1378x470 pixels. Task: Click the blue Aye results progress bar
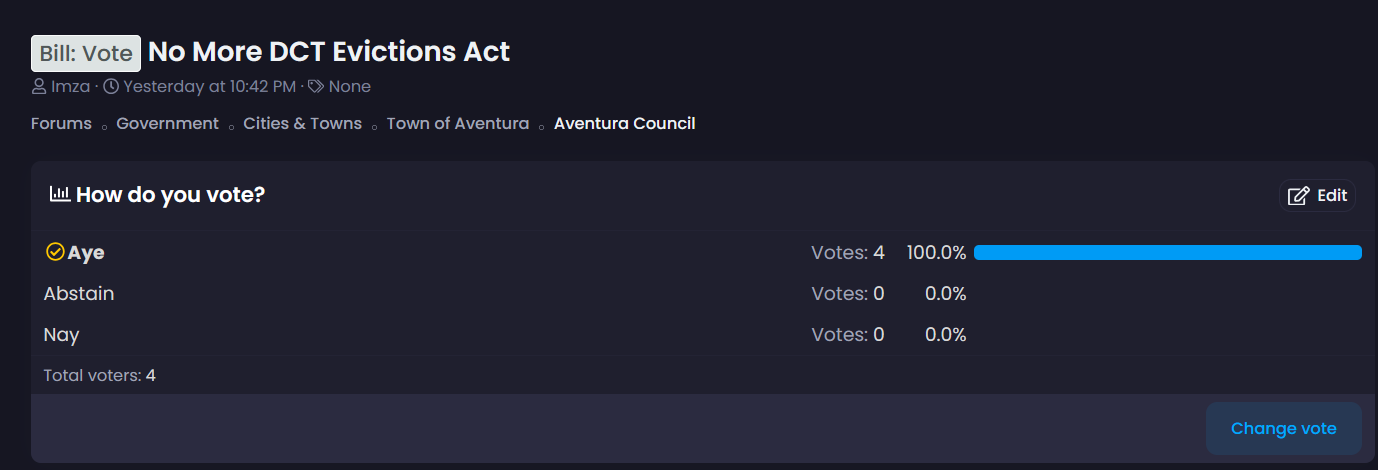click(x=1168, y=253)
